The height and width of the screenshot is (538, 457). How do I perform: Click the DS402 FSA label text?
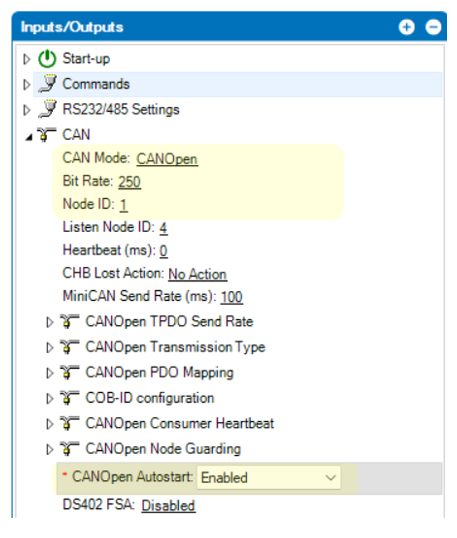[x=99, y=505]
